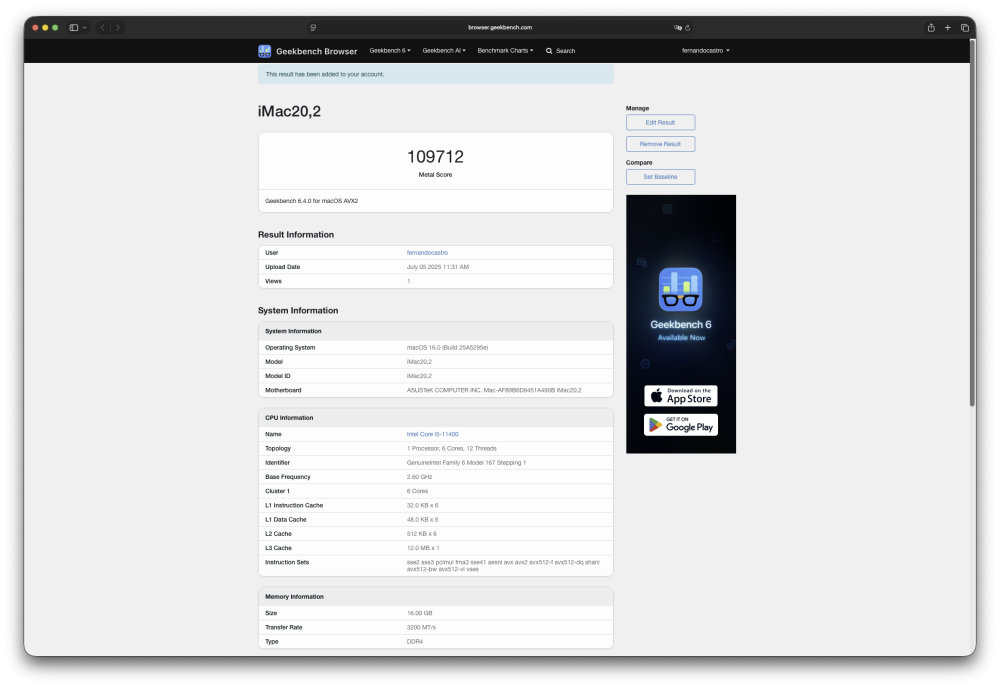This screenshot has height=688, width=1000.
Task: Go back with the Safari back arrow
Action: 103,27
